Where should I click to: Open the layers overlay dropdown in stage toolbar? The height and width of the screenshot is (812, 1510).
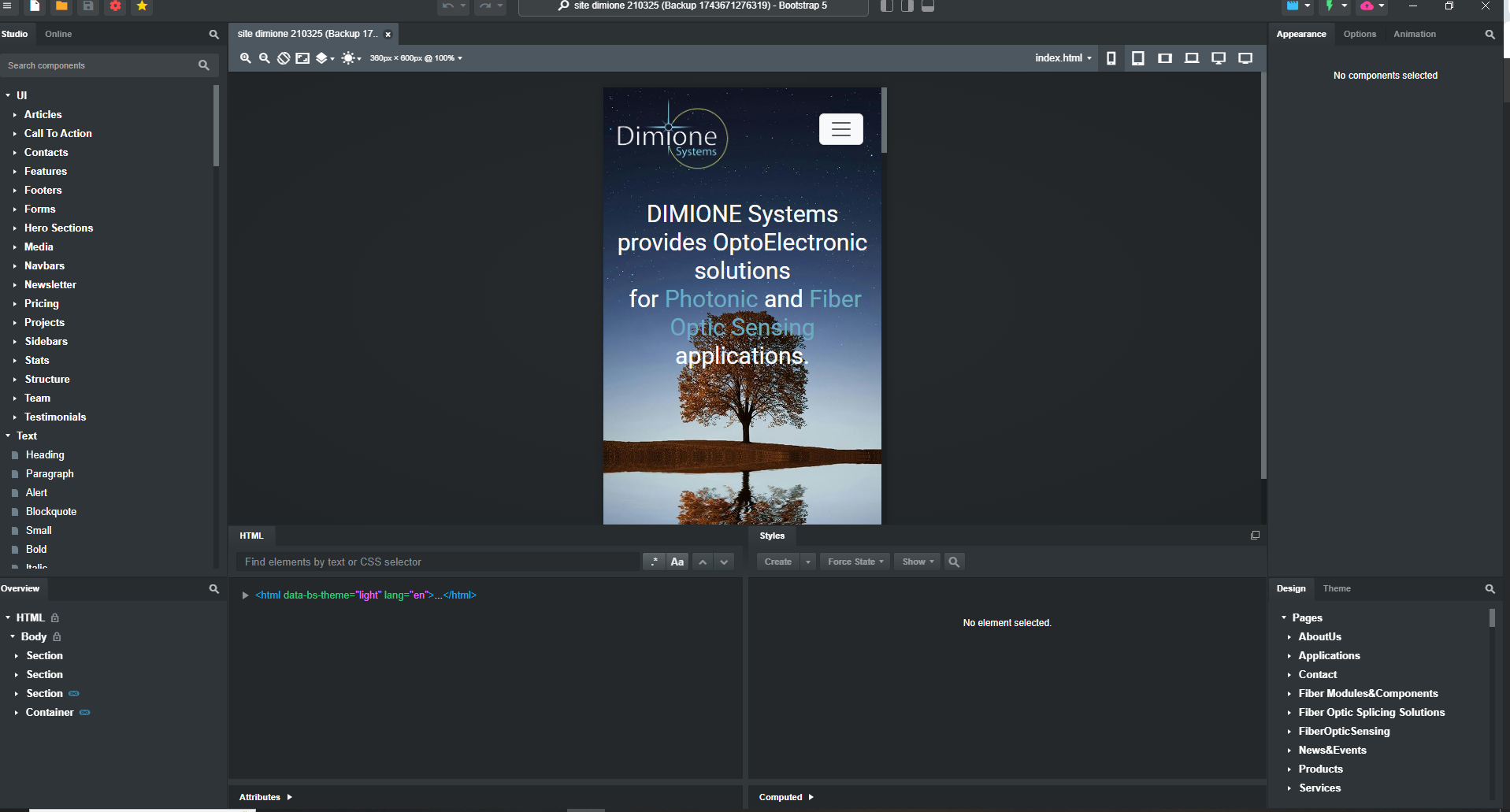click(x=325, y=58)
